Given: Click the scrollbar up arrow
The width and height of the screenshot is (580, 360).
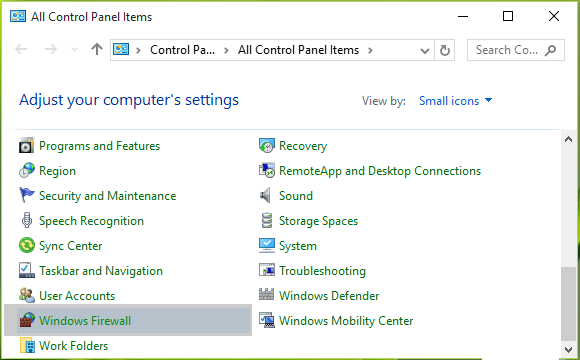Looking at the screenshot, I should (569, 139).
